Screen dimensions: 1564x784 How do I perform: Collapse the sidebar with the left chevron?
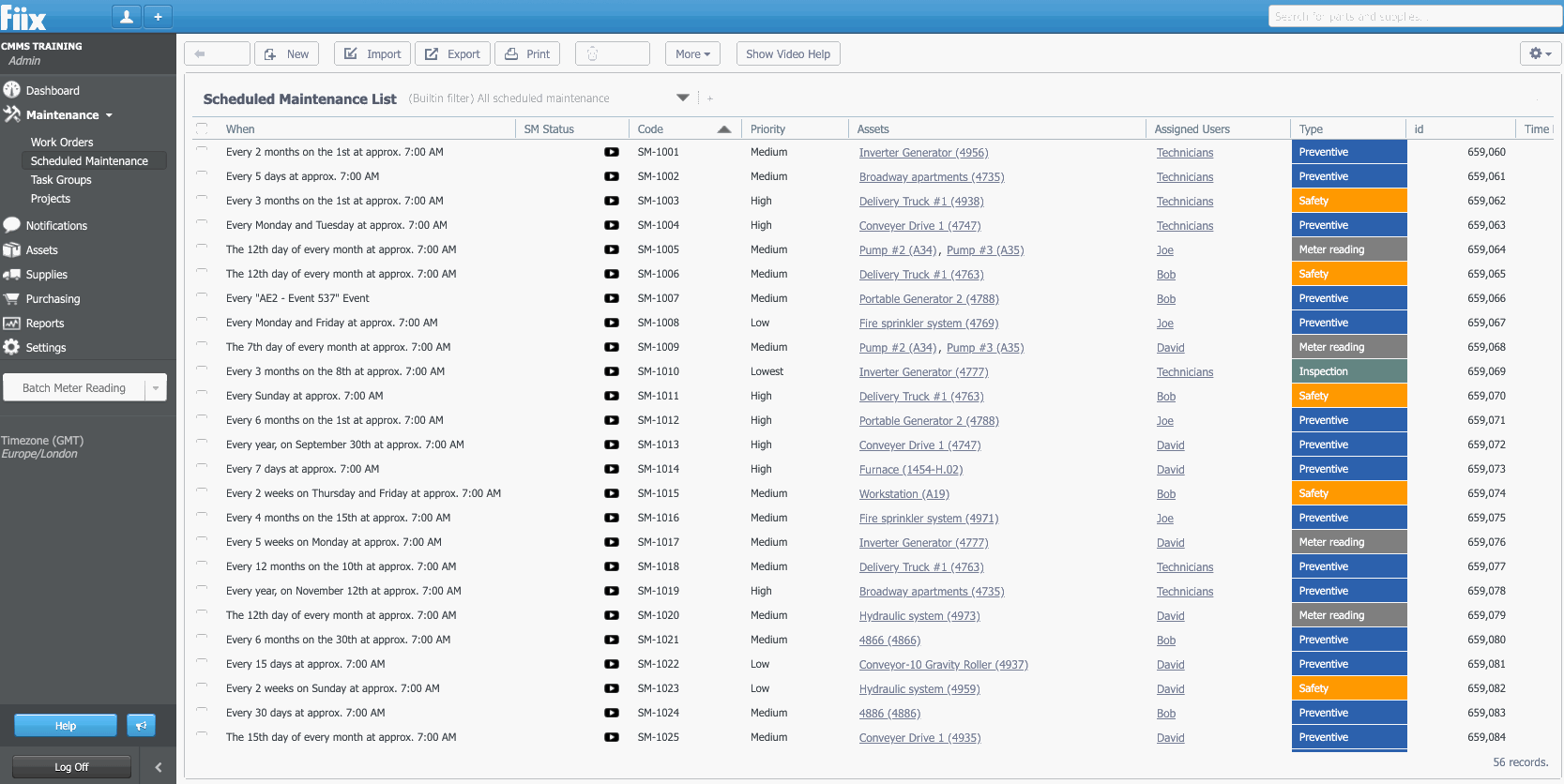[x=158, y=767]
